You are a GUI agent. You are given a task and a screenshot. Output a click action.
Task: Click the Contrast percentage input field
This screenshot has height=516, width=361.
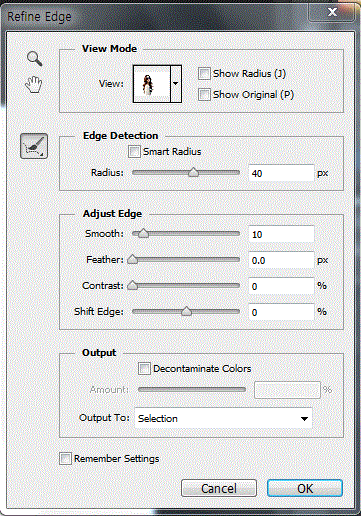(x=281, y=286)
